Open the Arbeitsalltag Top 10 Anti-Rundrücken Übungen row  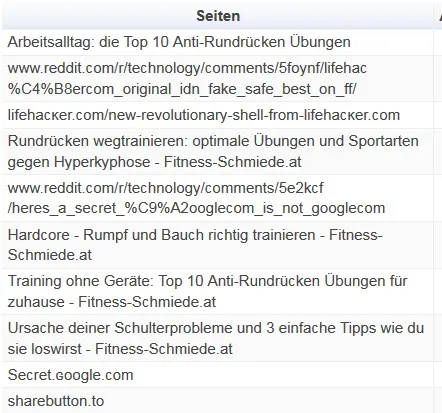click(218, 42)
